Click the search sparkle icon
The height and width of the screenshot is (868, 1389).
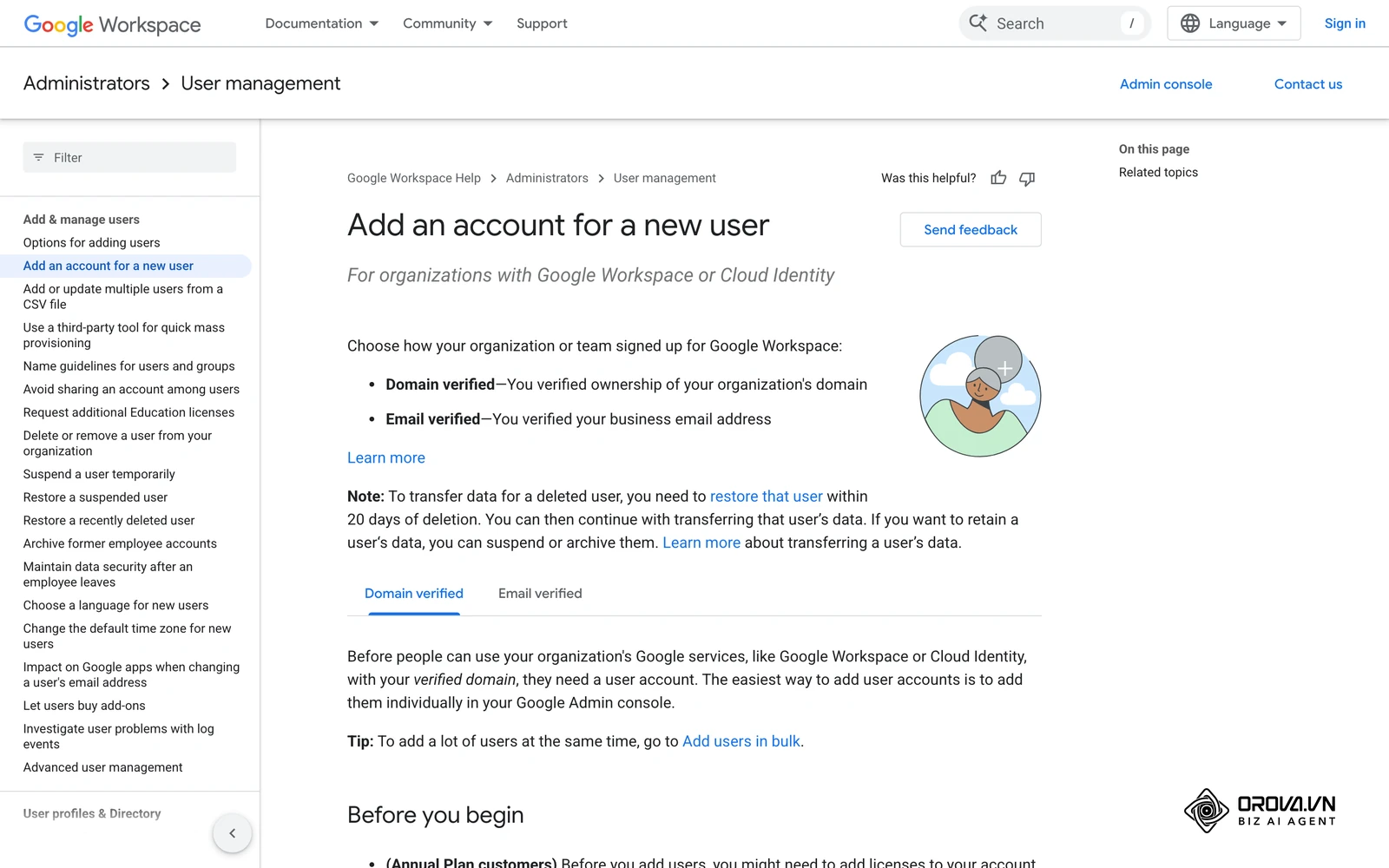978,23
